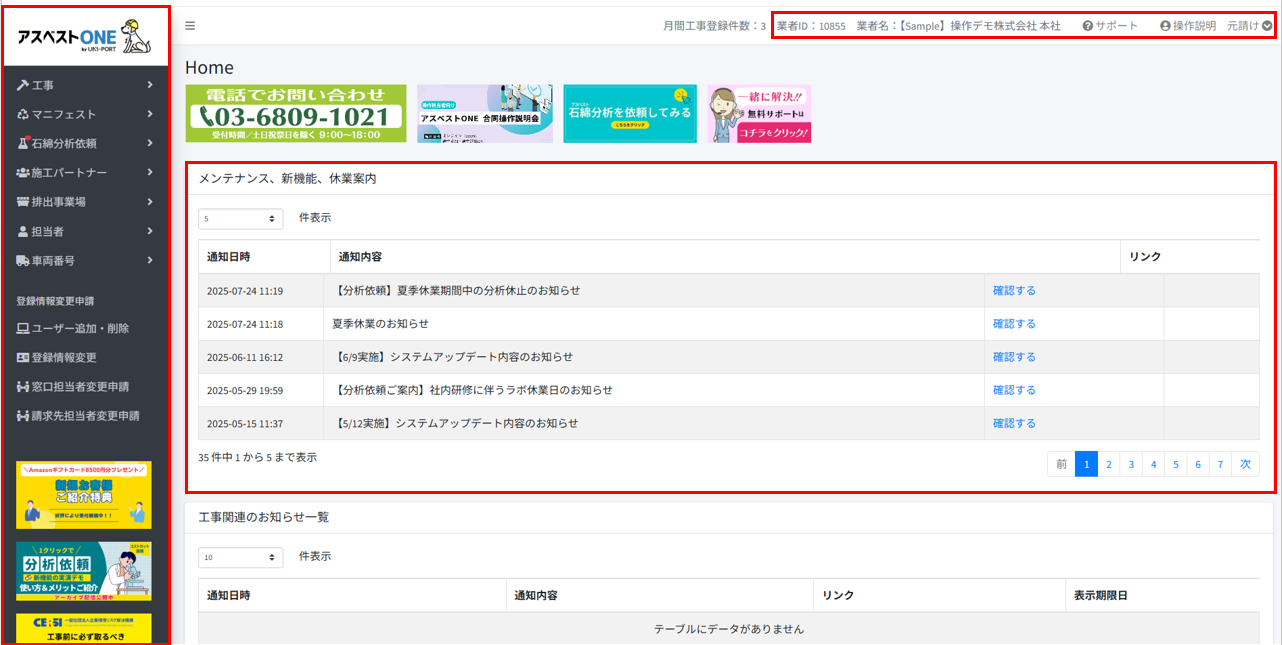
Task: Click 確認する for the 夏季休業のお知らせ row
Action: tap(1014, 324)
